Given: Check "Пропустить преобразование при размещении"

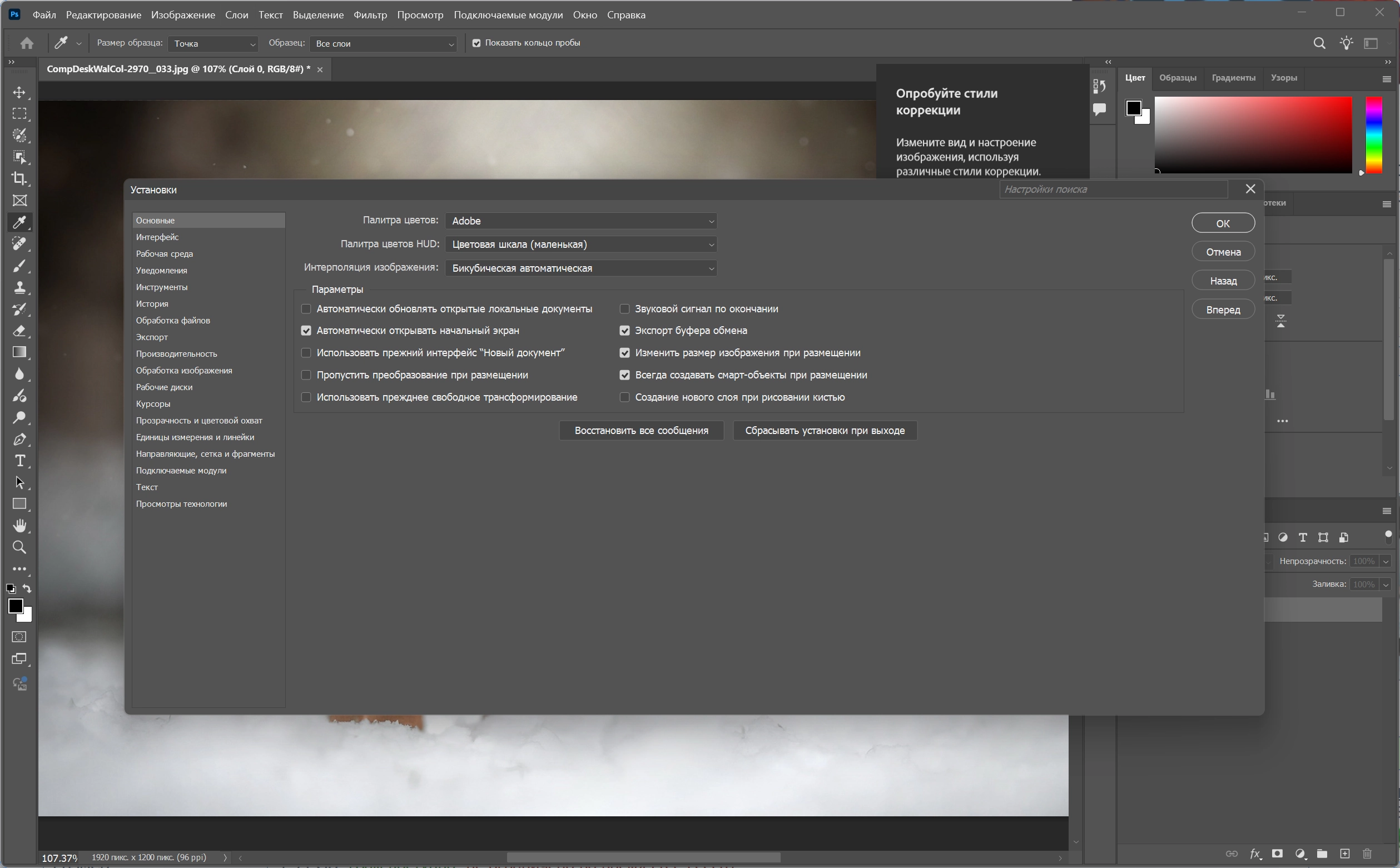Looking at the screenshot, I should pos(306,375).
